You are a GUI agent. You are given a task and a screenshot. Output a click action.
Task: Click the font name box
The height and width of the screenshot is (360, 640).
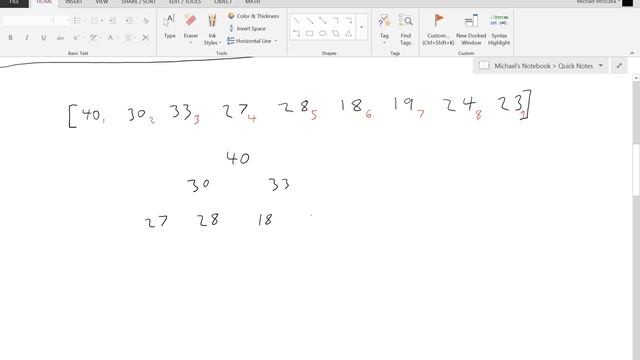pyautogui.click(x=27, y=20)
